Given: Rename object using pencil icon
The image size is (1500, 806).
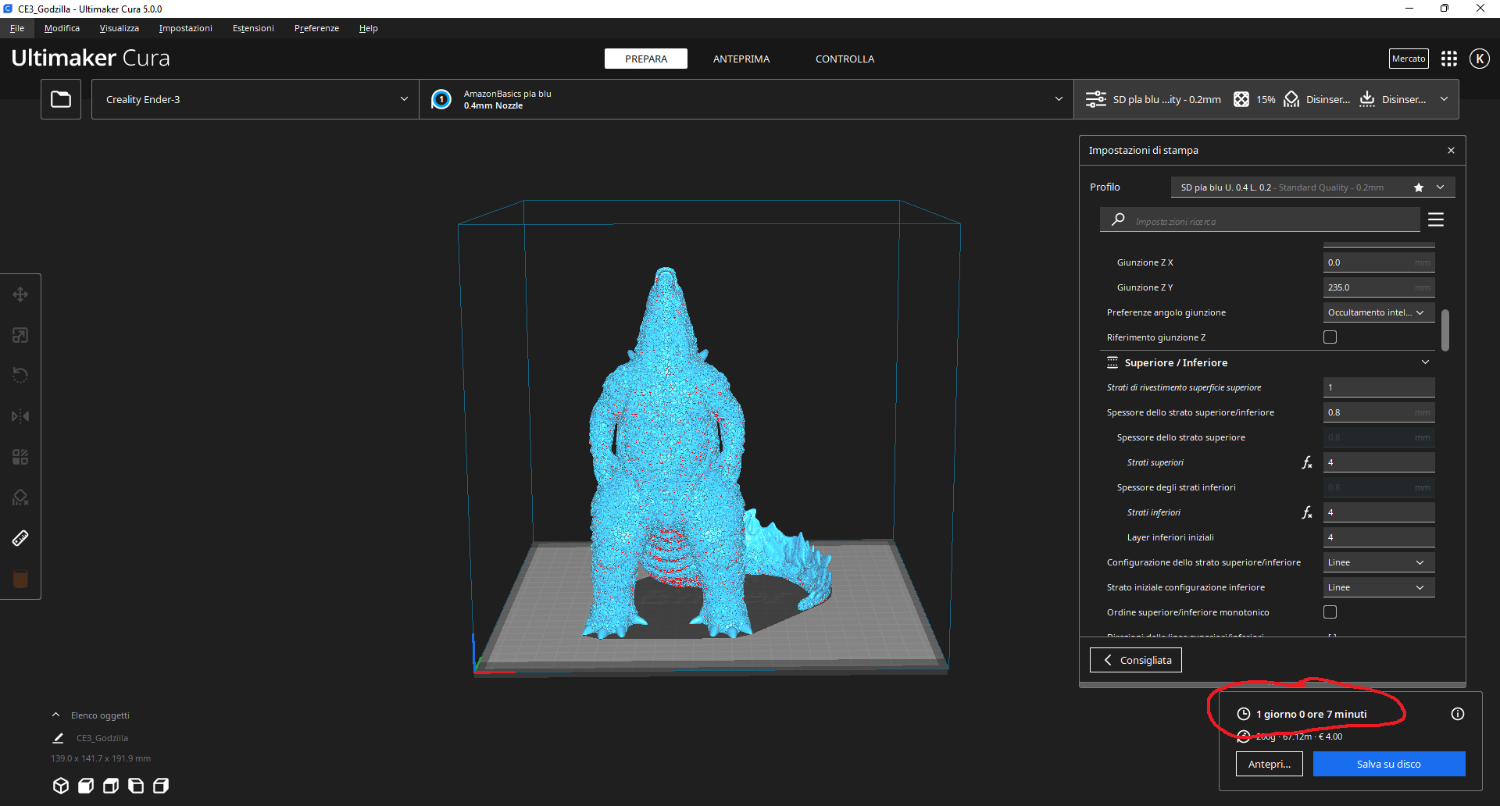Looking at the screenshot, I should tap(58, 738).
